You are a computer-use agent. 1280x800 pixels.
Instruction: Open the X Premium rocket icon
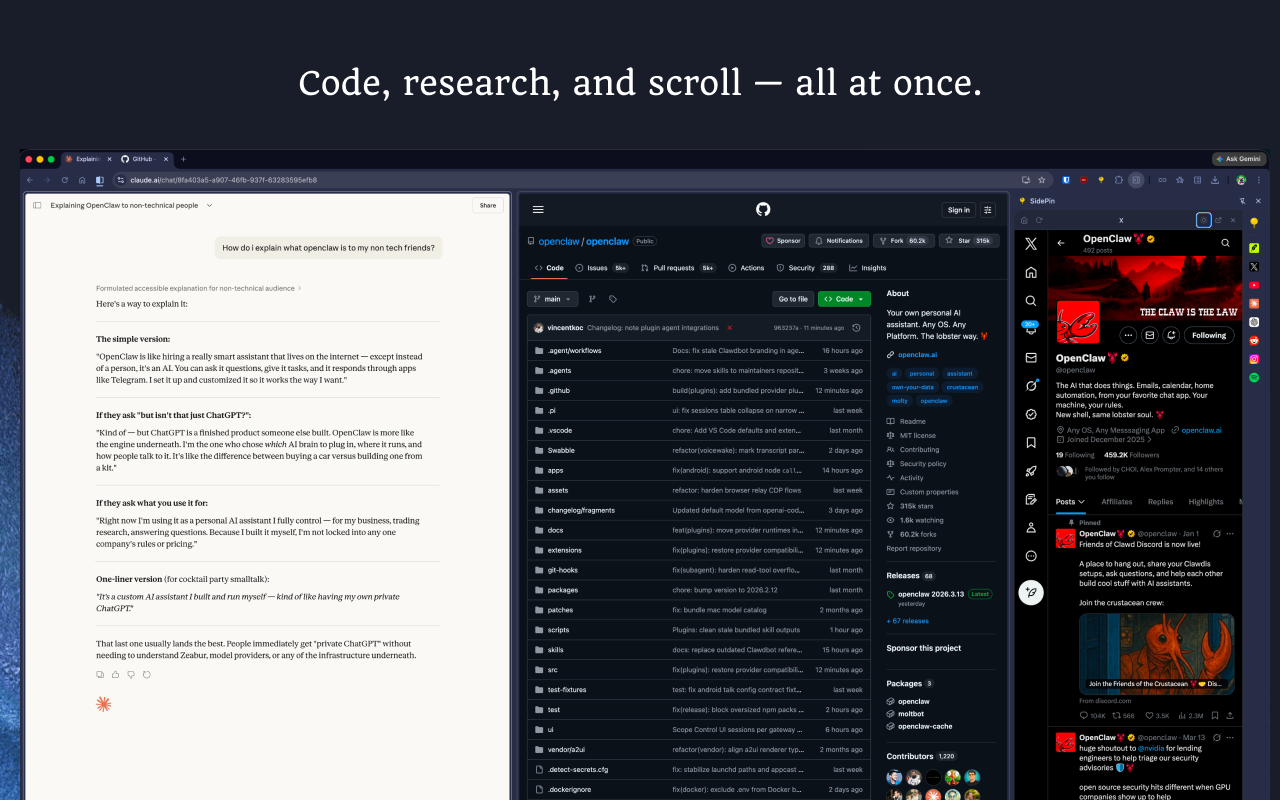1031,470
